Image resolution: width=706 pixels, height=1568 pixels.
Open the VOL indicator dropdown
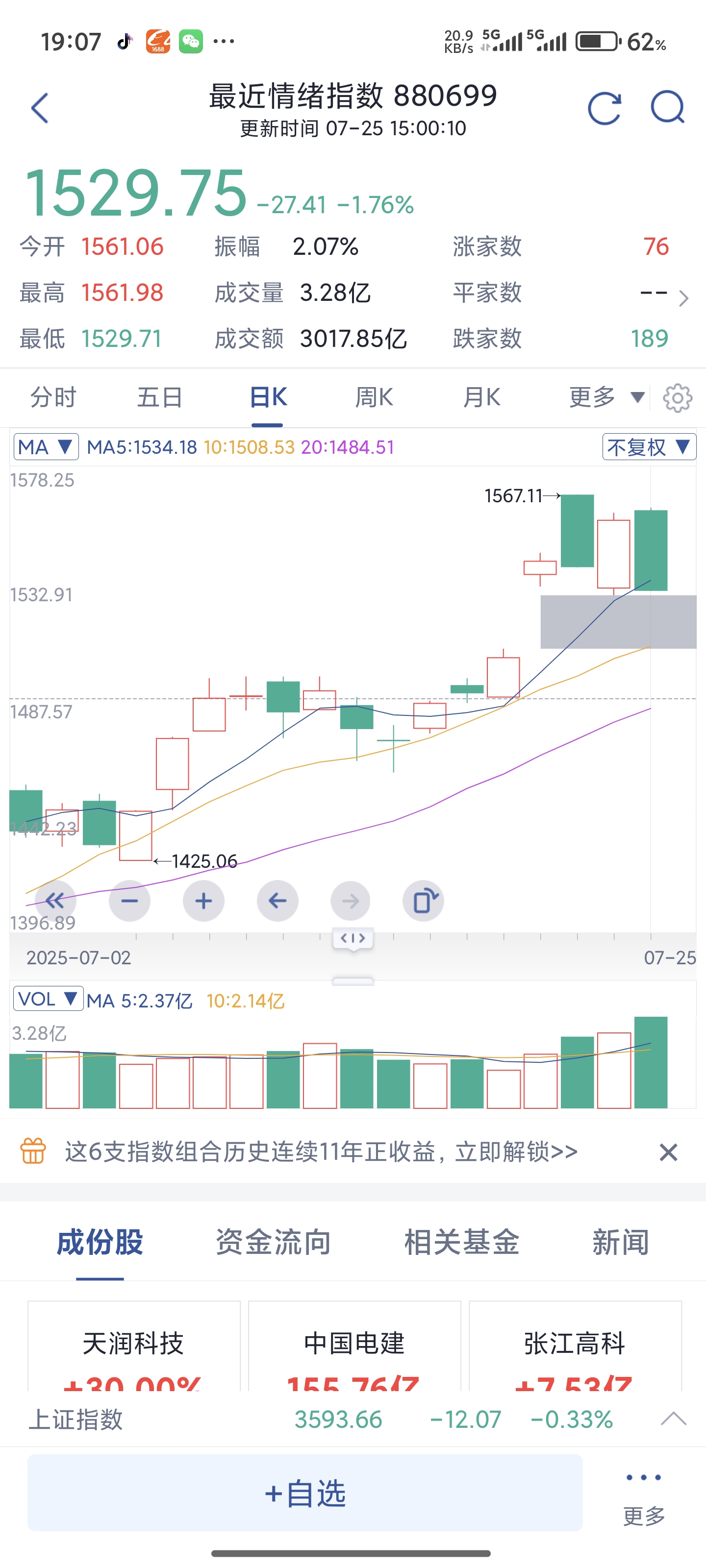click(48, 999)
